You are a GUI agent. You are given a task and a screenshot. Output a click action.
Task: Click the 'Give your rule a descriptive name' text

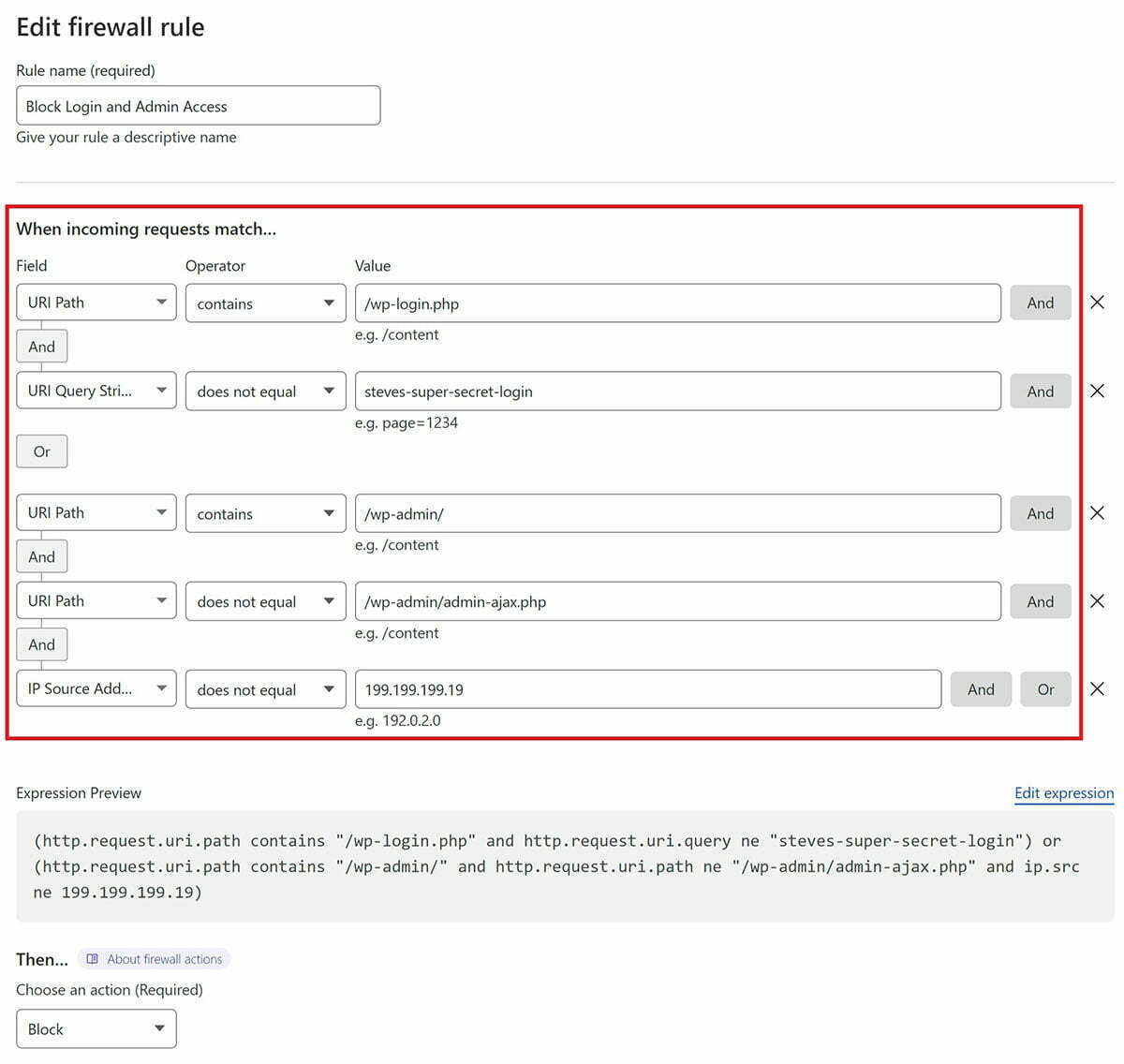(x=126, y=137)
